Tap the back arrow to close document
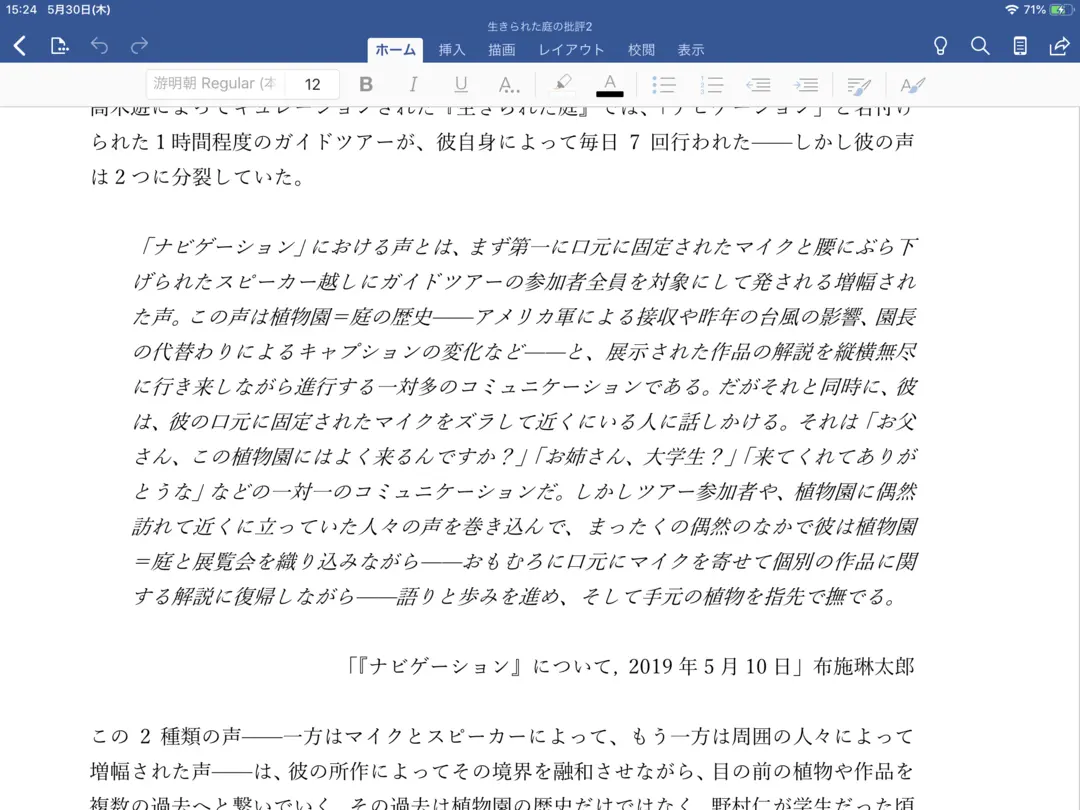Viewport: 1080px width, 810px height. (20, 46)
